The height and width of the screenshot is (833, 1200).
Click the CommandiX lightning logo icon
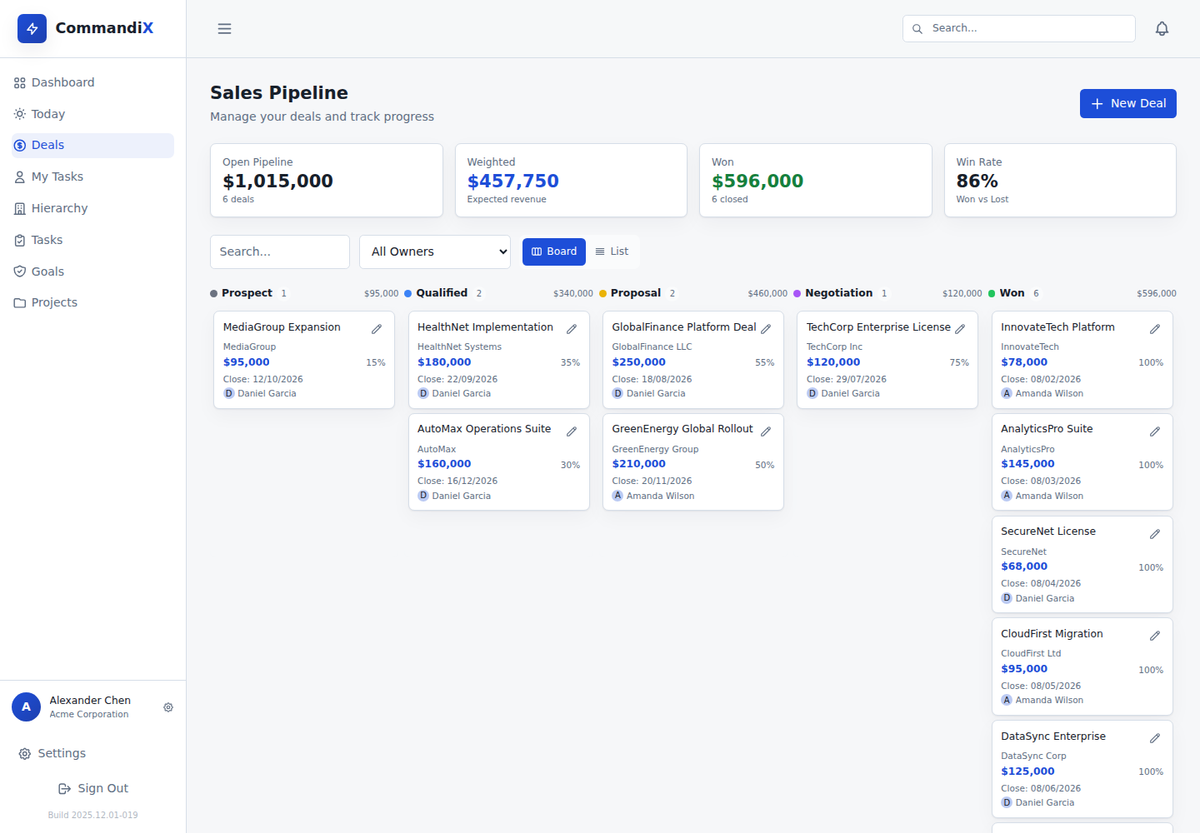pos(32,28)
